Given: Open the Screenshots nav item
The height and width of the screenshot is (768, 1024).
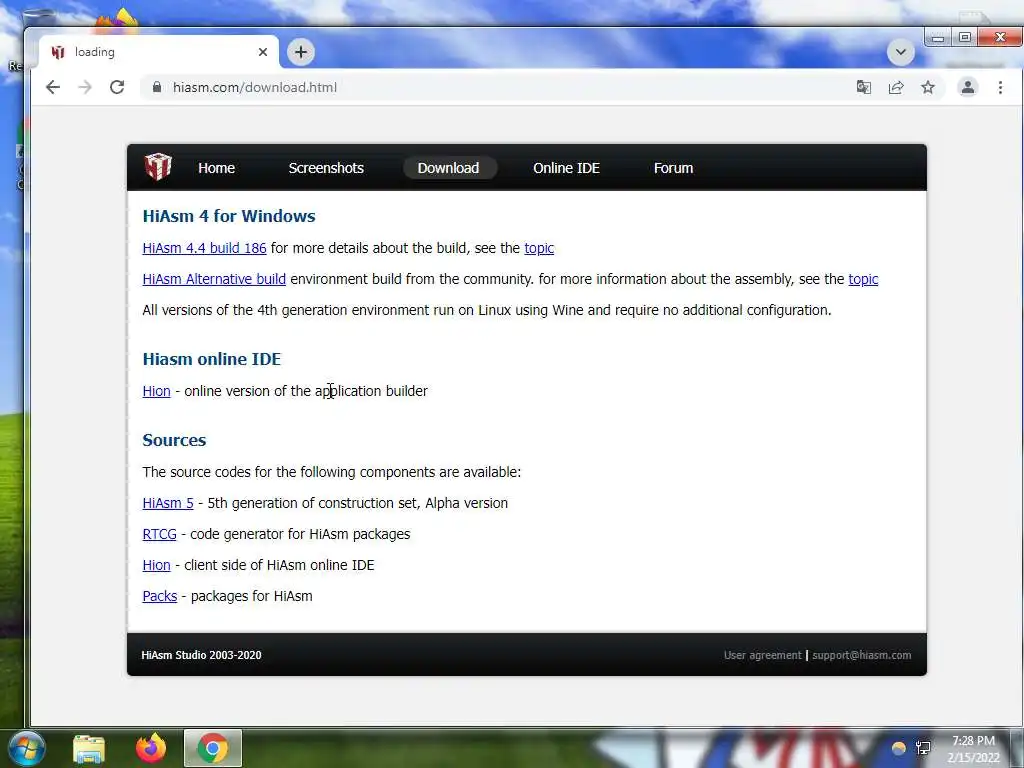Looking at the screenshot, I should 326,168.
